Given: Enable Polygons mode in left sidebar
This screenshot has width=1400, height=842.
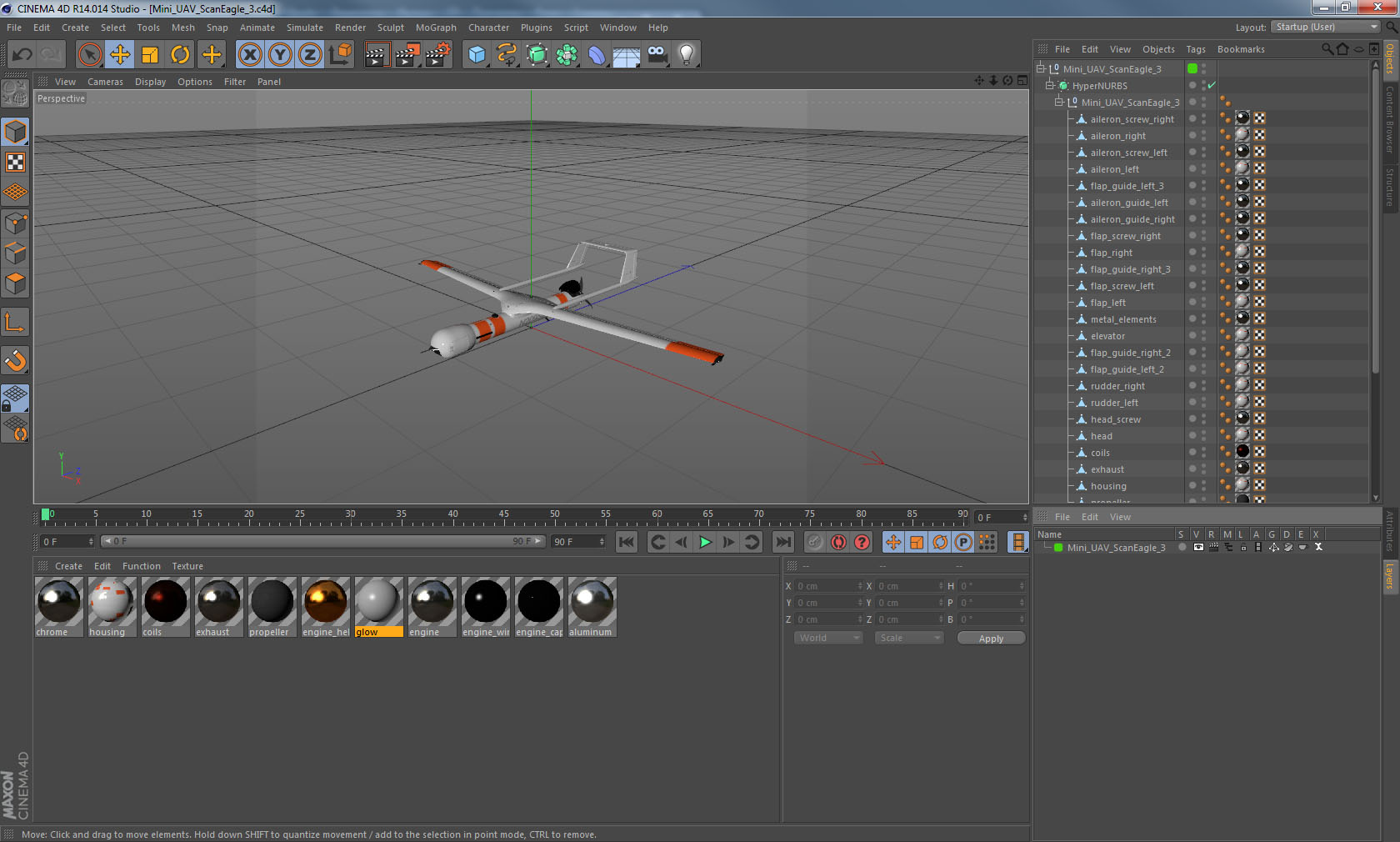Looking at the screenshot, I should [x=15, y=283].
